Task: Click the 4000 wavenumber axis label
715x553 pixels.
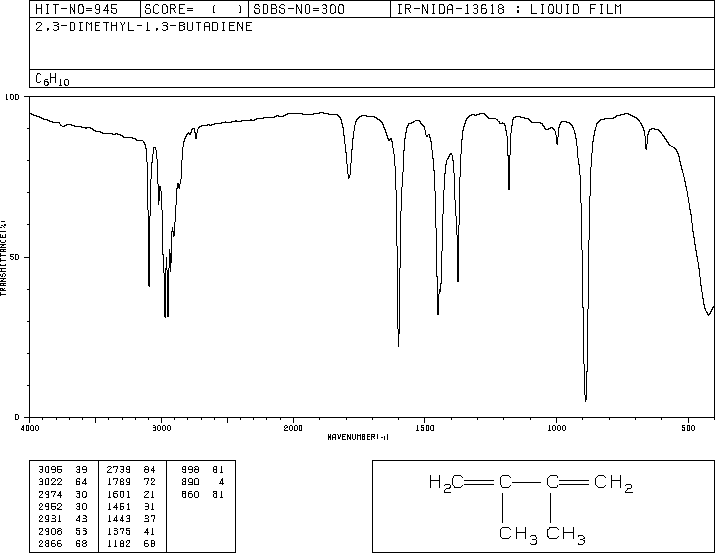Action: 30,428
